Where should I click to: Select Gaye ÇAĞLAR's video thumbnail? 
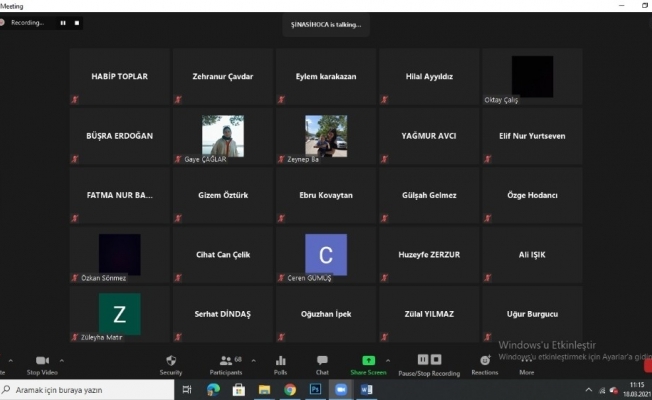point(222,135)
